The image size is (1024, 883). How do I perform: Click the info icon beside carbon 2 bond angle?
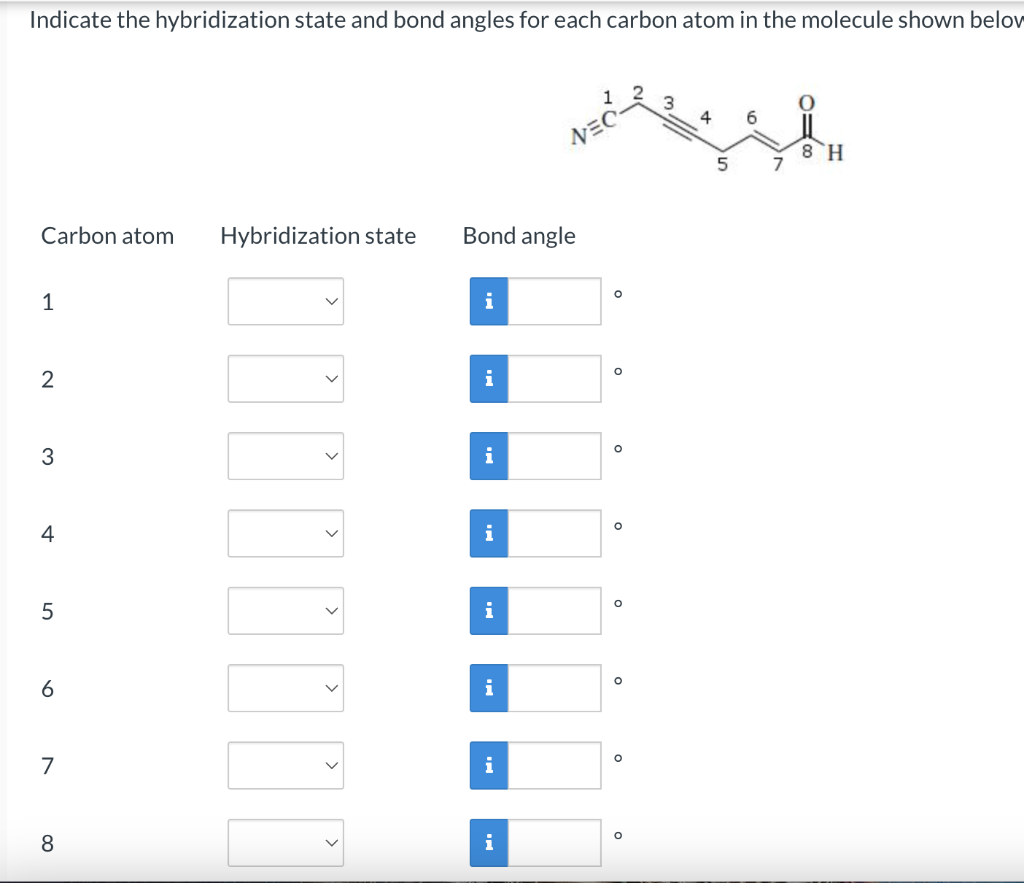click(x=488, y=378)
